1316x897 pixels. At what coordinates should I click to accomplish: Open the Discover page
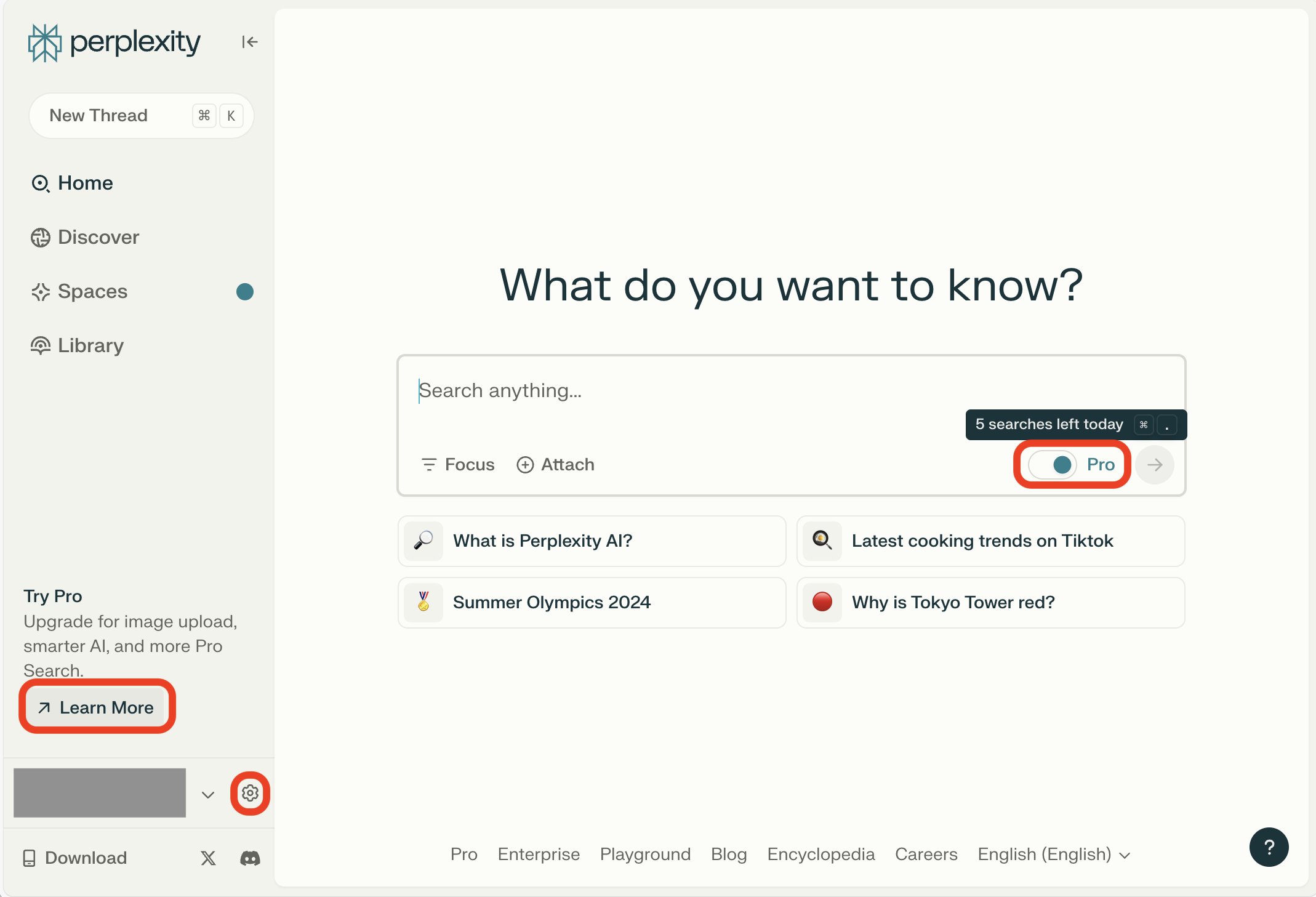coord(86,238)
